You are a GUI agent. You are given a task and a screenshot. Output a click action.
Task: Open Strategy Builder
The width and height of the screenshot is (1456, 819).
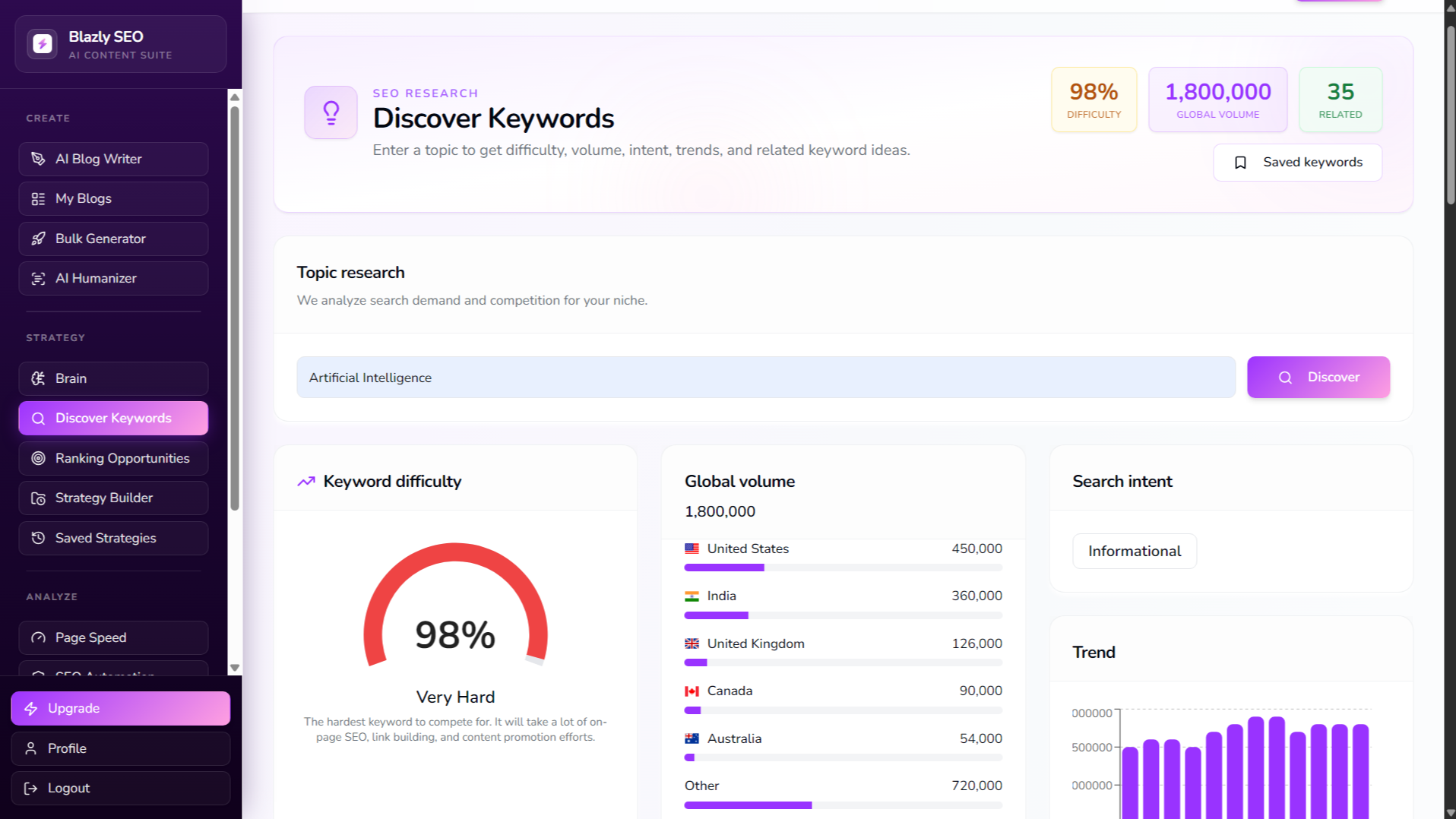tap(113, 498)
